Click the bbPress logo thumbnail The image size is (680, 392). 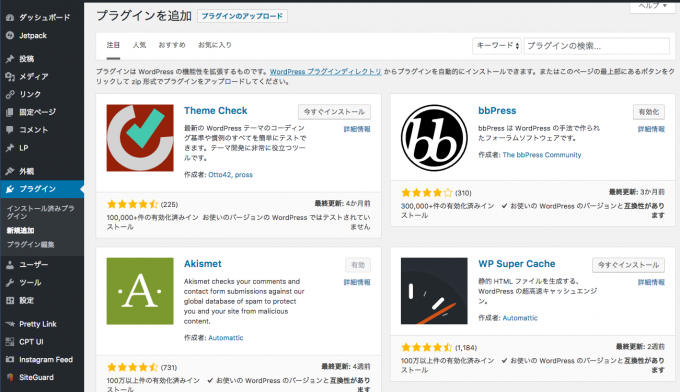pyautogui.click(x=434, y=138)
